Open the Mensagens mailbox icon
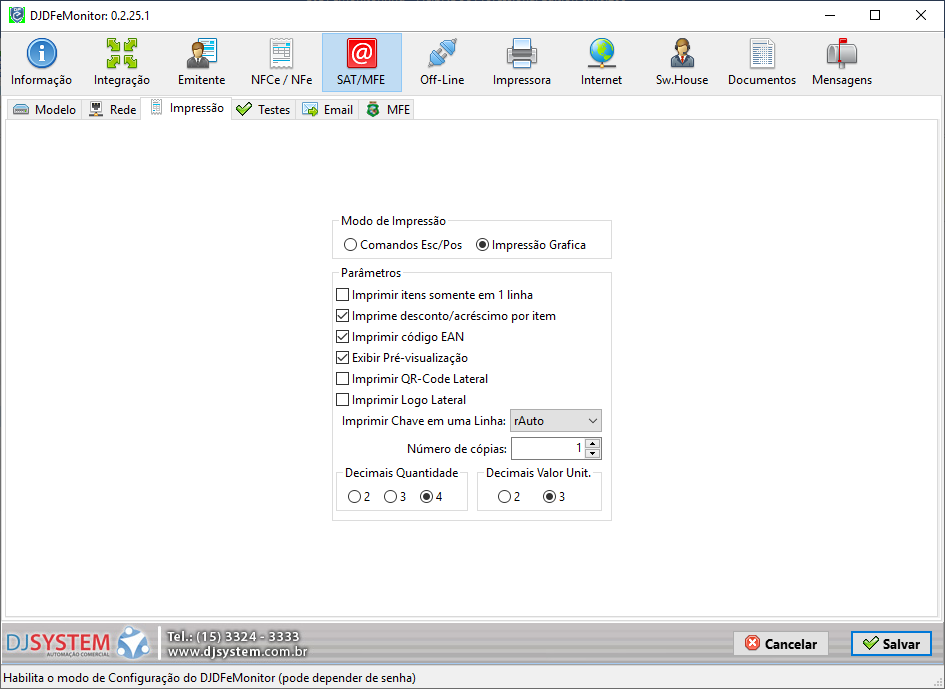This screenshot has width=945, height=689. click(842, 62)
